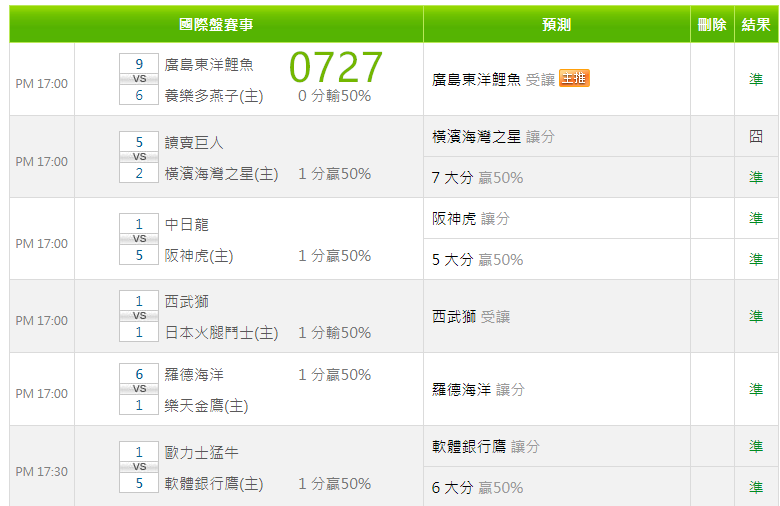
Task: Click the VS badge for 中日龍 match
Action: pos(139,239)
